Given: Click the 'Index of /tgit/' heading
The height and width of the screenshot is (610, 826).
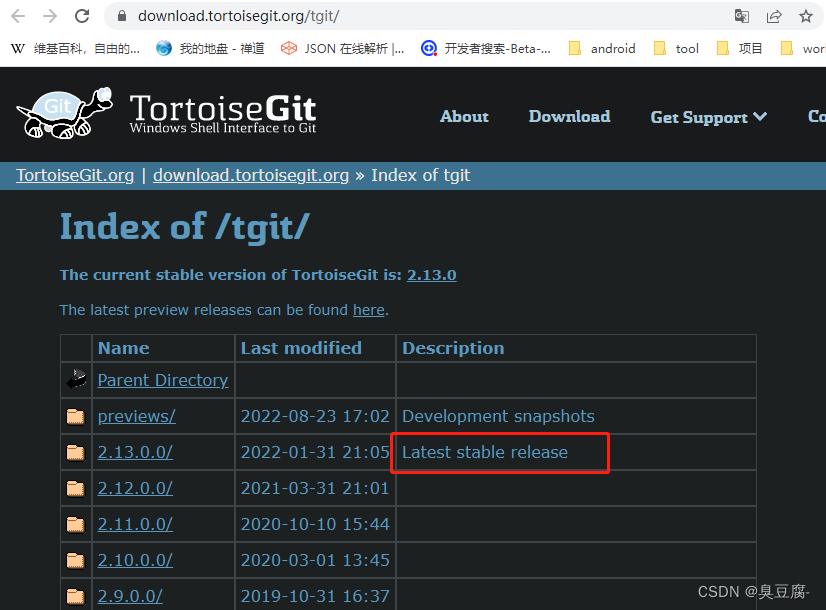Looking at the screenshot, I should pos(184,227).
